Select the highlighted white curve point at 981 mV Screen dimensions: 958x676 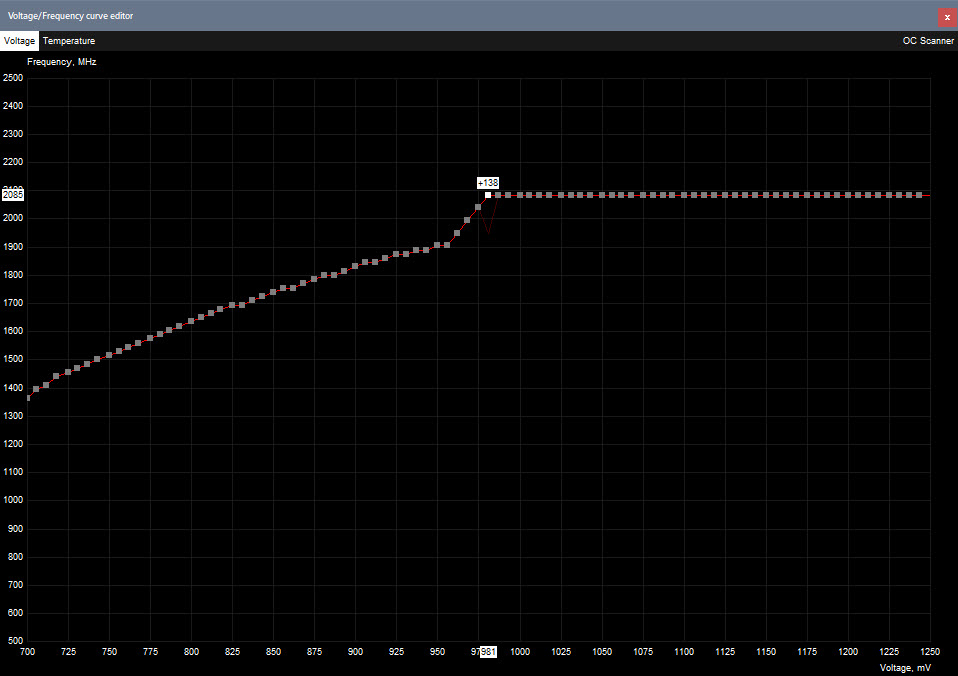(488, 195)
